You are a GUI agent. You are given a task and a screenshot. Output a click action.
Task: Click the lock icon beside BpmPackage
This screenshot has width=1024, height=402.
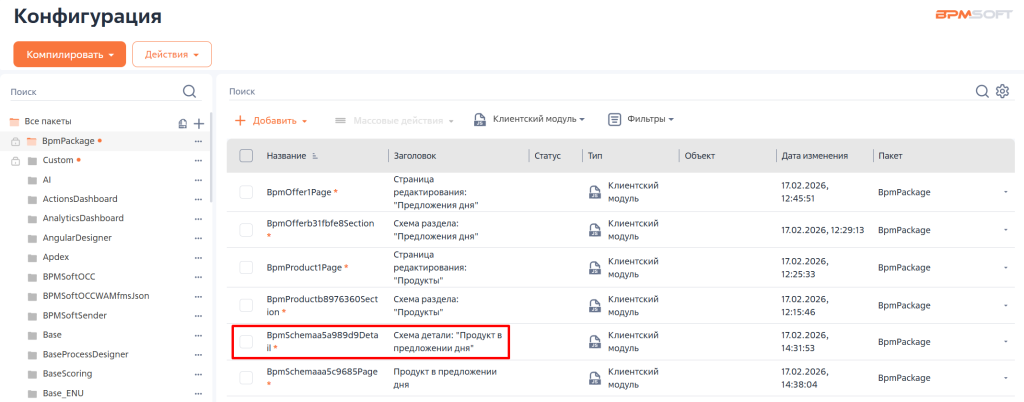15,141
